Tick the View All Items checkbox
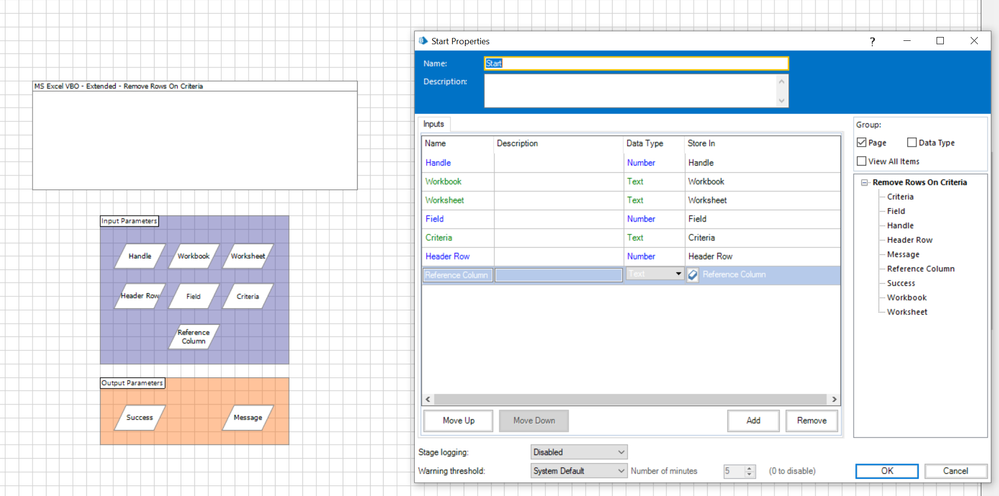This screenshot has width=999, height=496. click(x=862, y=161)
